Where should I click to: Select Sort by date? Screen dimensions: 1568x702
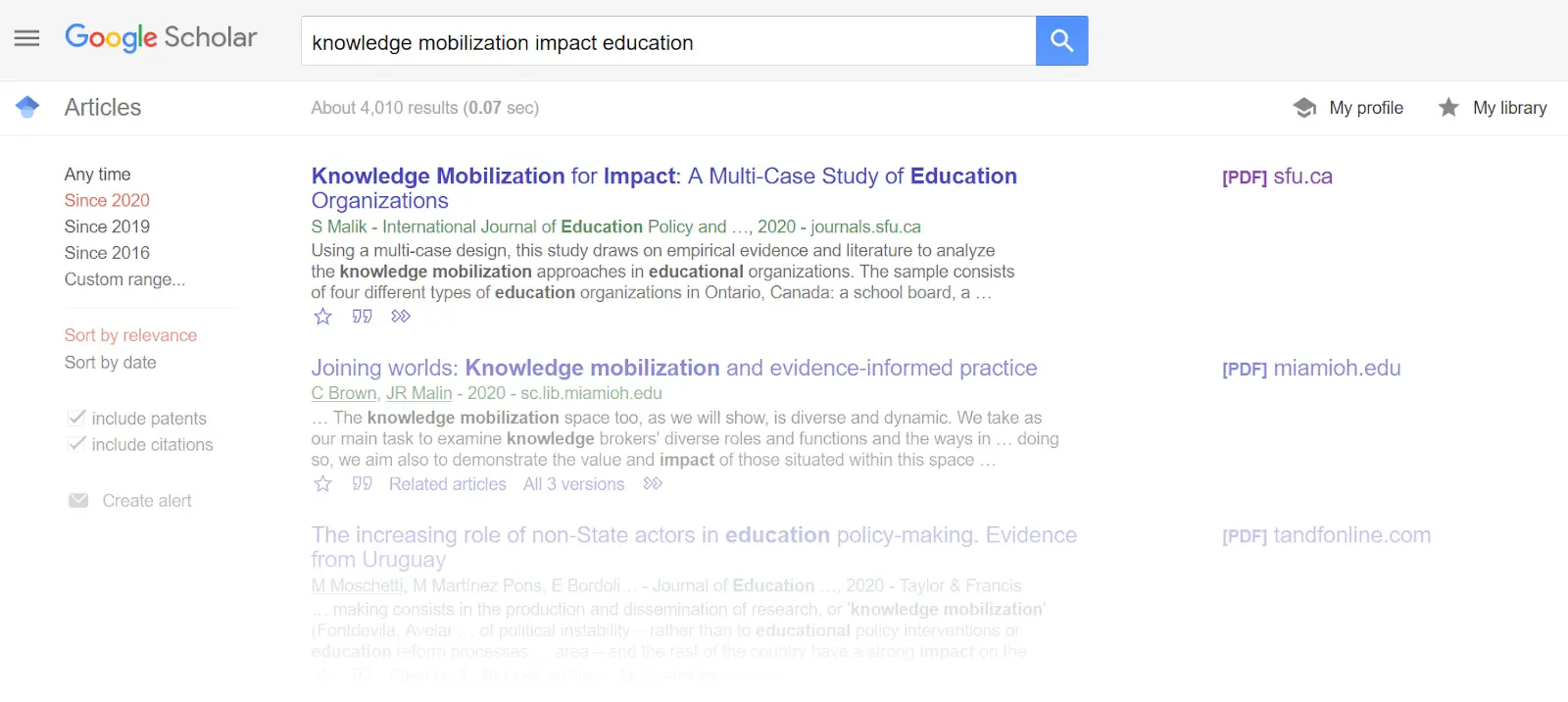point(111,363)
